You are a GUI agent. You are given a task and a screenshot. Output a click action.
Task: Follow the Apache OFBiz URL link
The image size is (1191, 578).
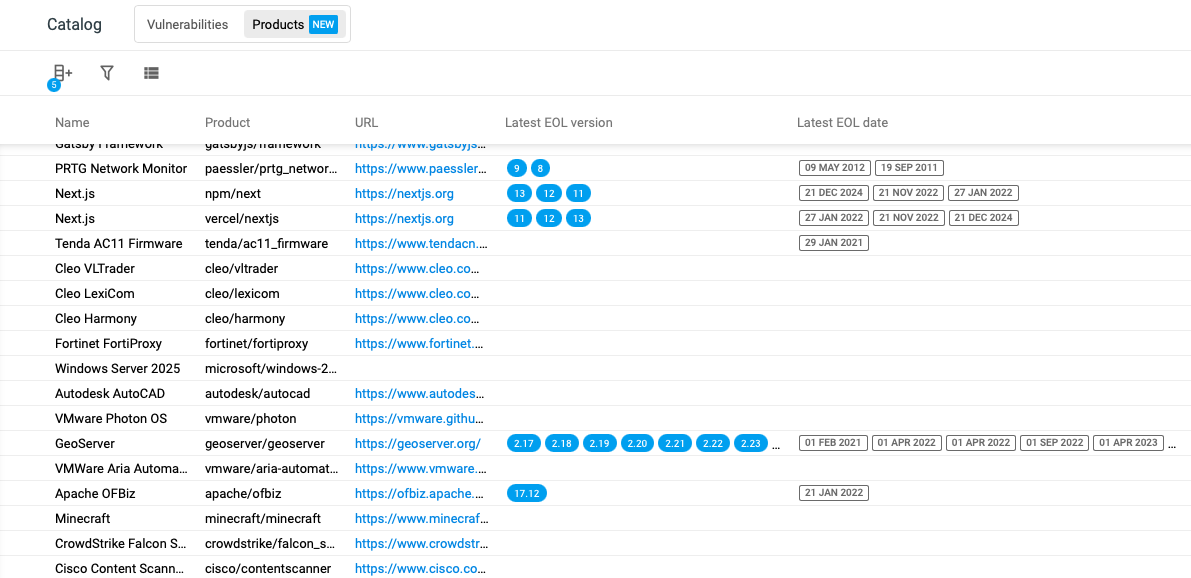(420, 493)
